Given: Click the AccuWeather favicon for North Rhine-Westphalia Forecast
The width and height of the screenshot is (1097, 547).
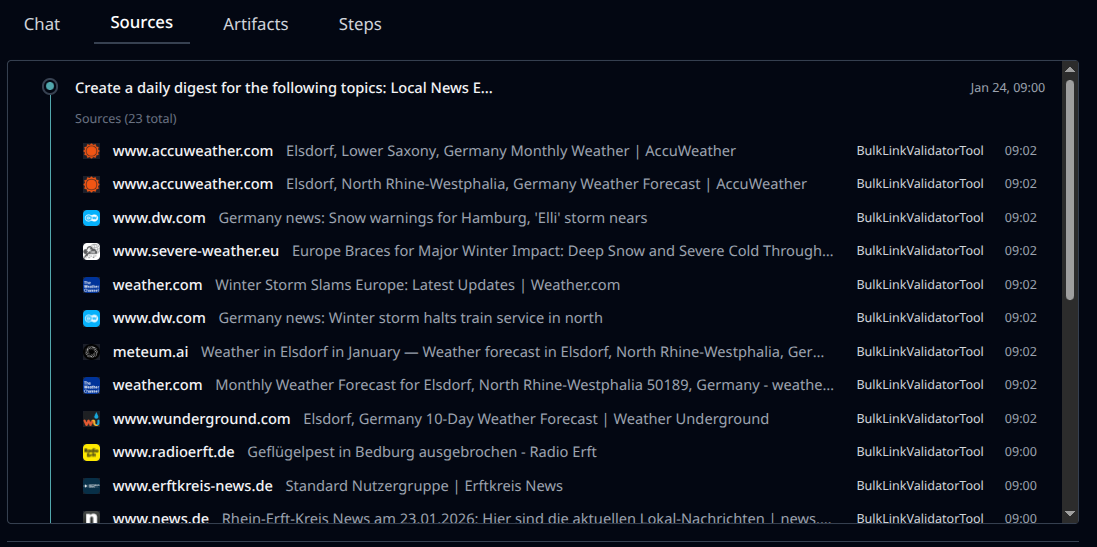Looking at the screenshot, I should click(91, 184).
